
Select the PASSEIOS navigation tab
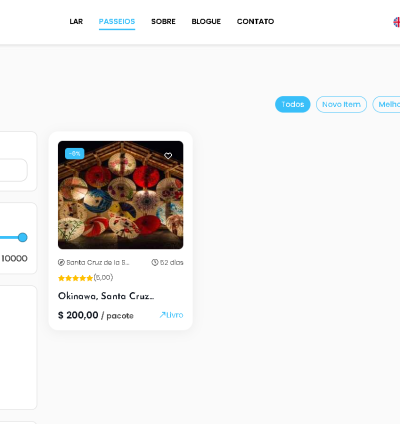tap(117, 21)
